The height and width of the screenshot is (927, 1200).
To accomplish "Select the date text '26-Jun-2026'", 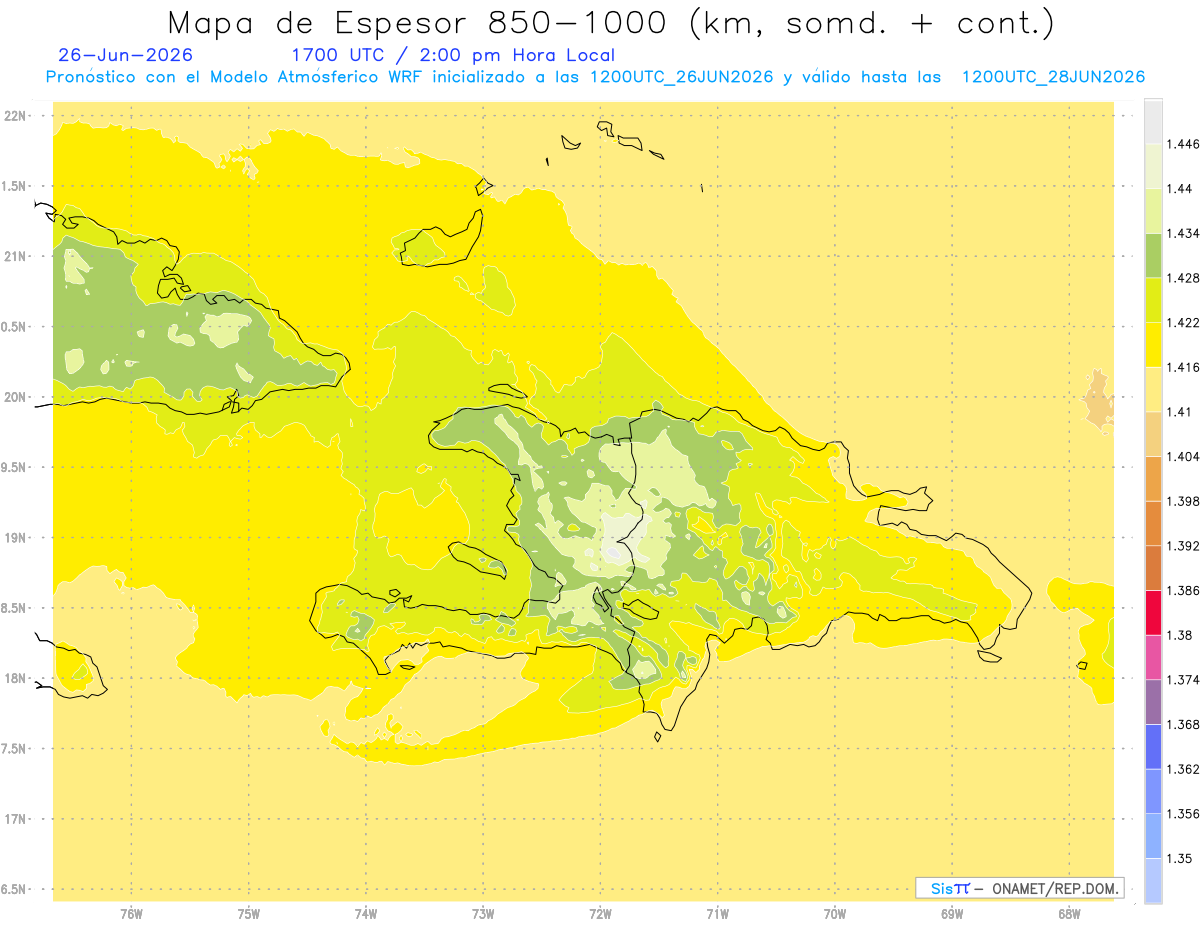I will 126,55.
